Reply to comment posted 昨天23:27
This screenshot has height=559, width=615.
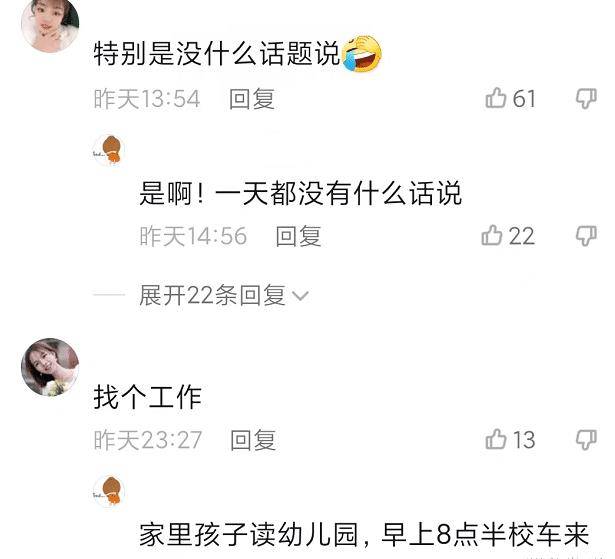[x=253, y=440]
